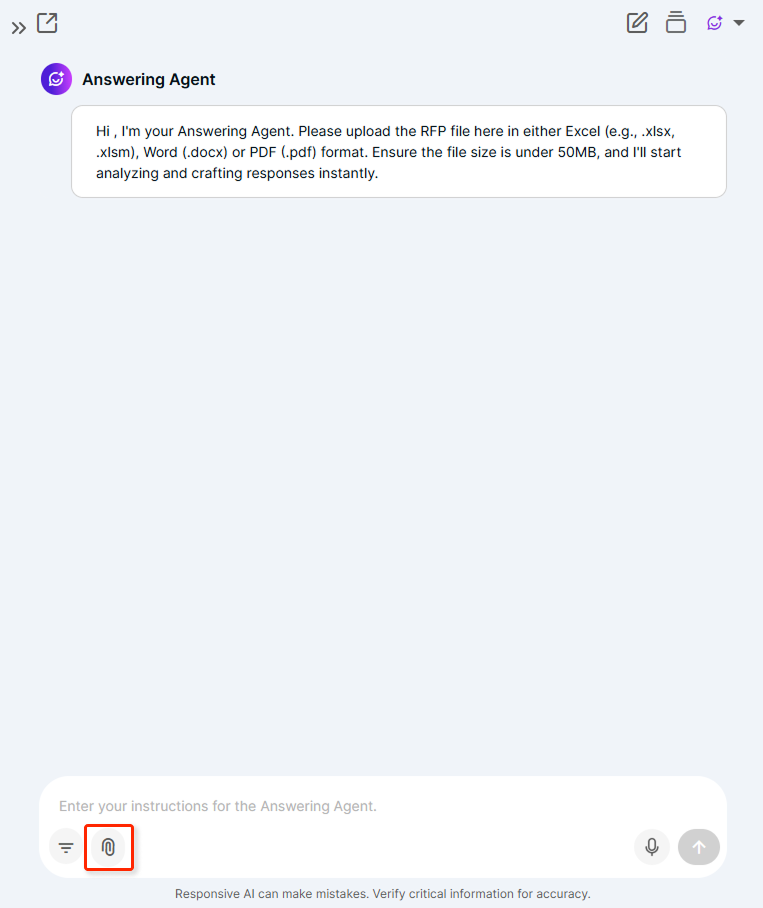Open the filter options icon

coord(66,848)
